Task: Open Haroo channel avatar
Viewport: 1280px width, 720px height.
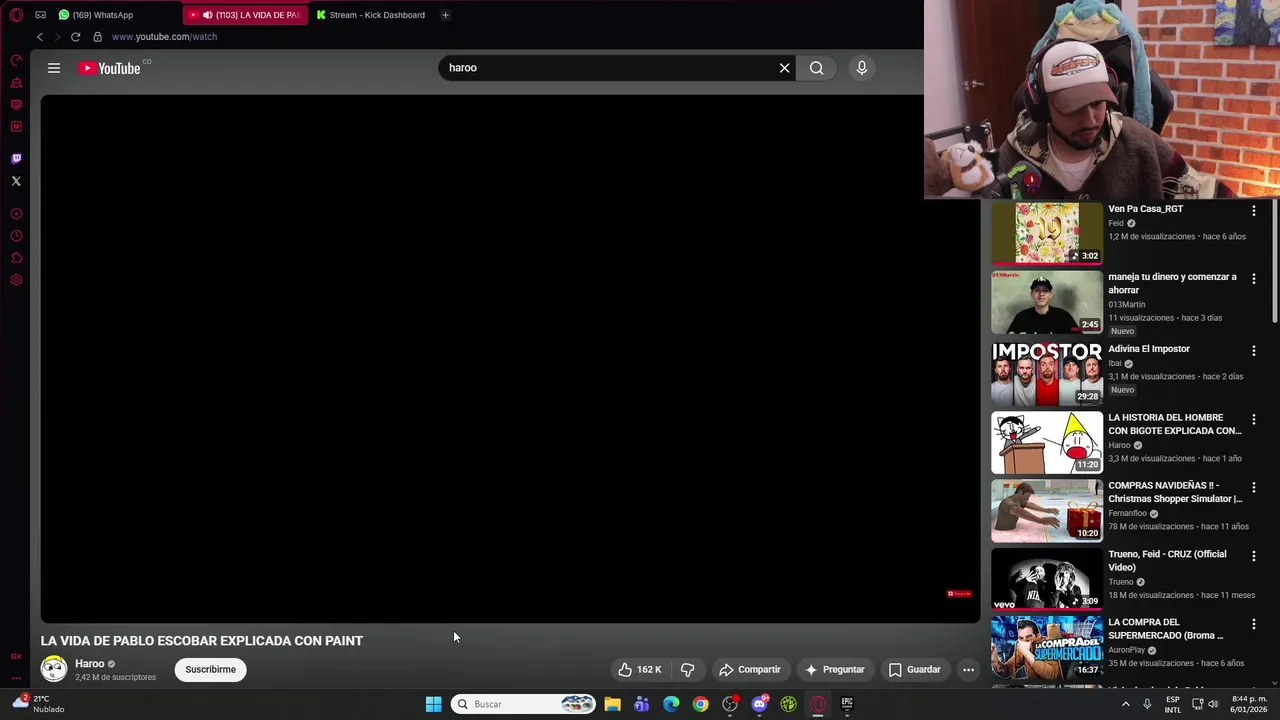Action: (54, 669)
